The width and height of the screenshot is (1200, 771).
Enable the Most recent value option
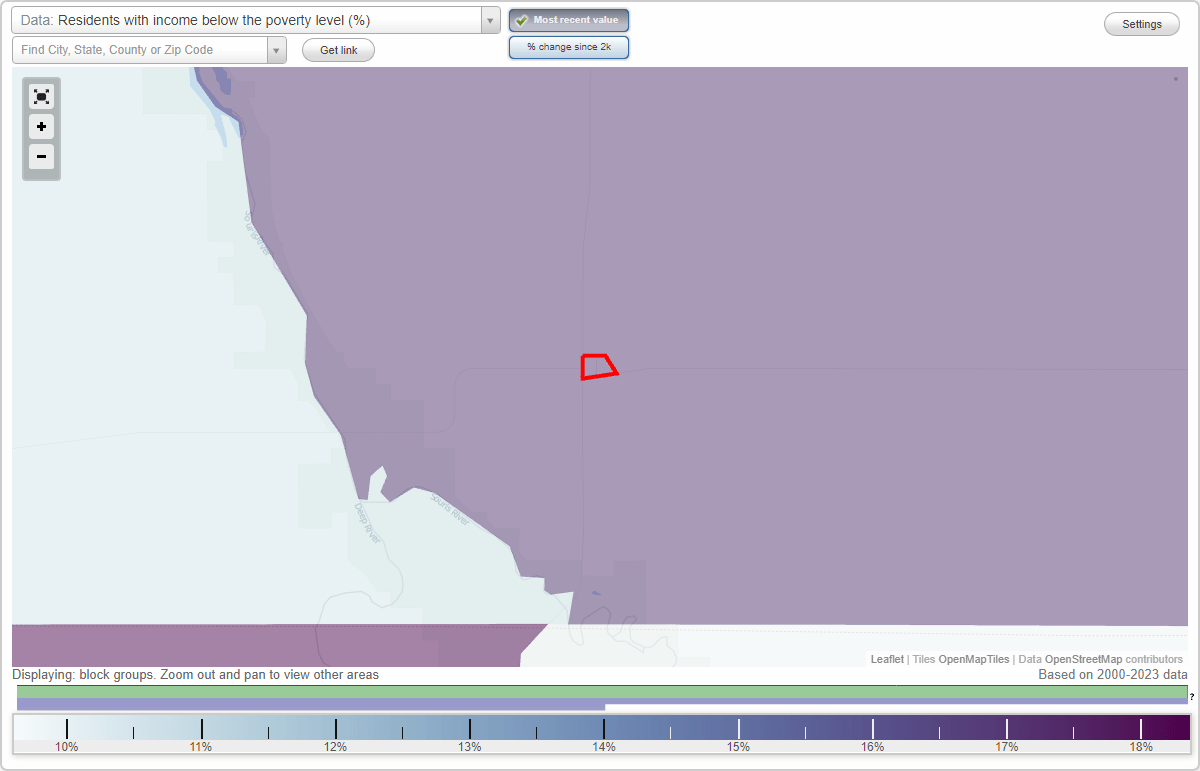pyautogui.click(x=569, y=20)
